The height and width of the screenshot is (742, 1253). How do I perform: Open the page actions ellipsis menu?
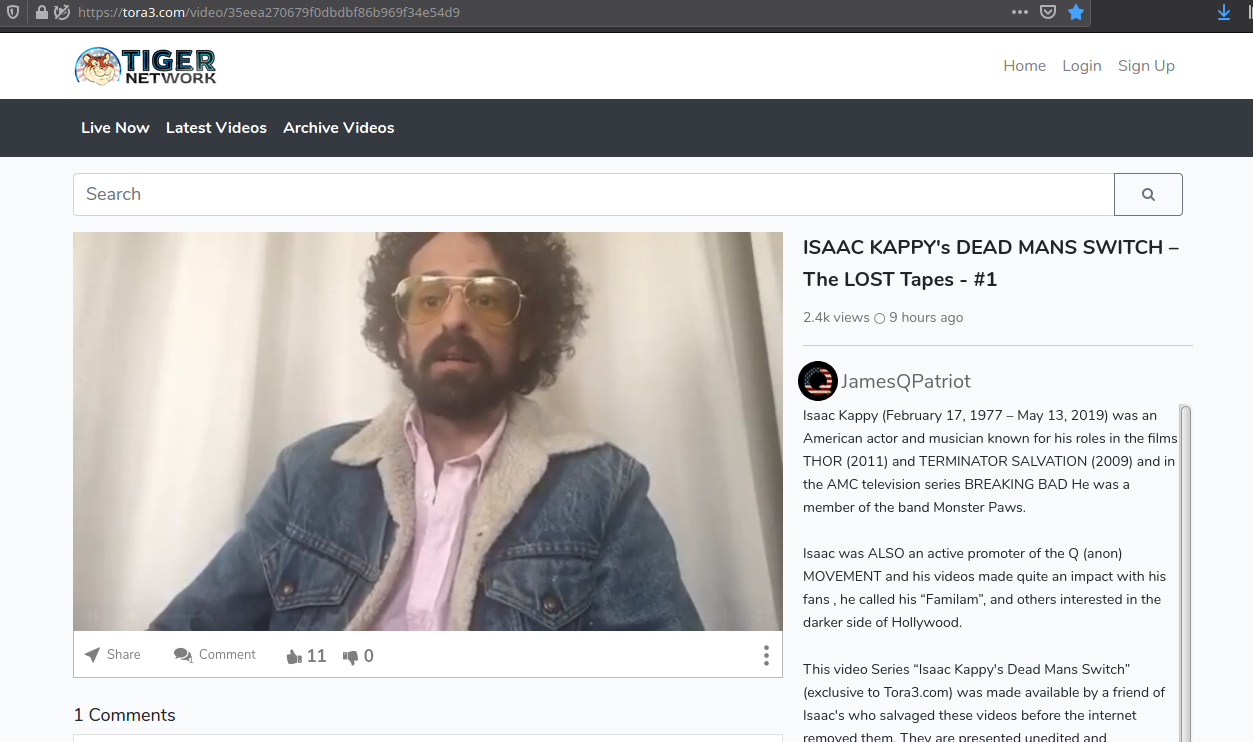click(x=1020, y=12)
